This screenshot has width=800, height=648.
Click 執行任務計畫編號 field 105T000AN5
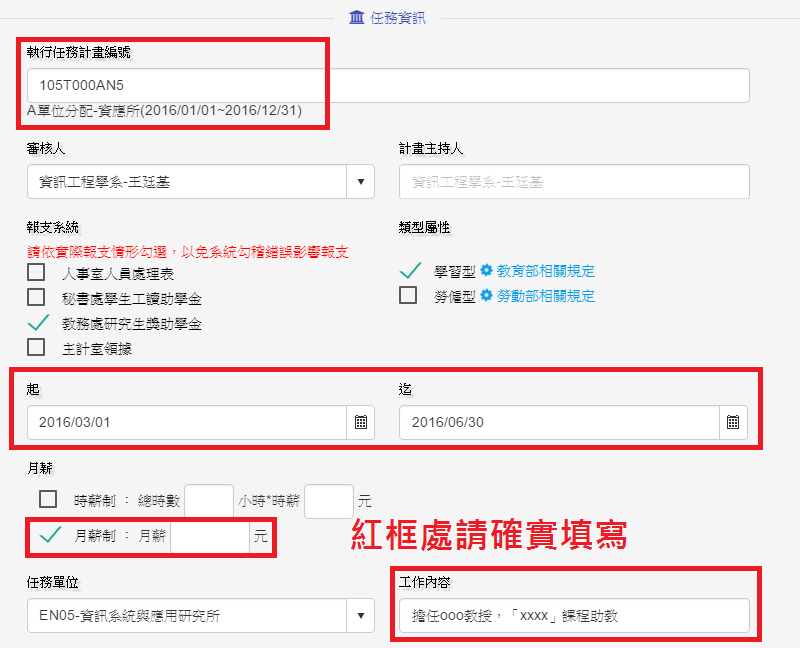(x=388, y=85)
